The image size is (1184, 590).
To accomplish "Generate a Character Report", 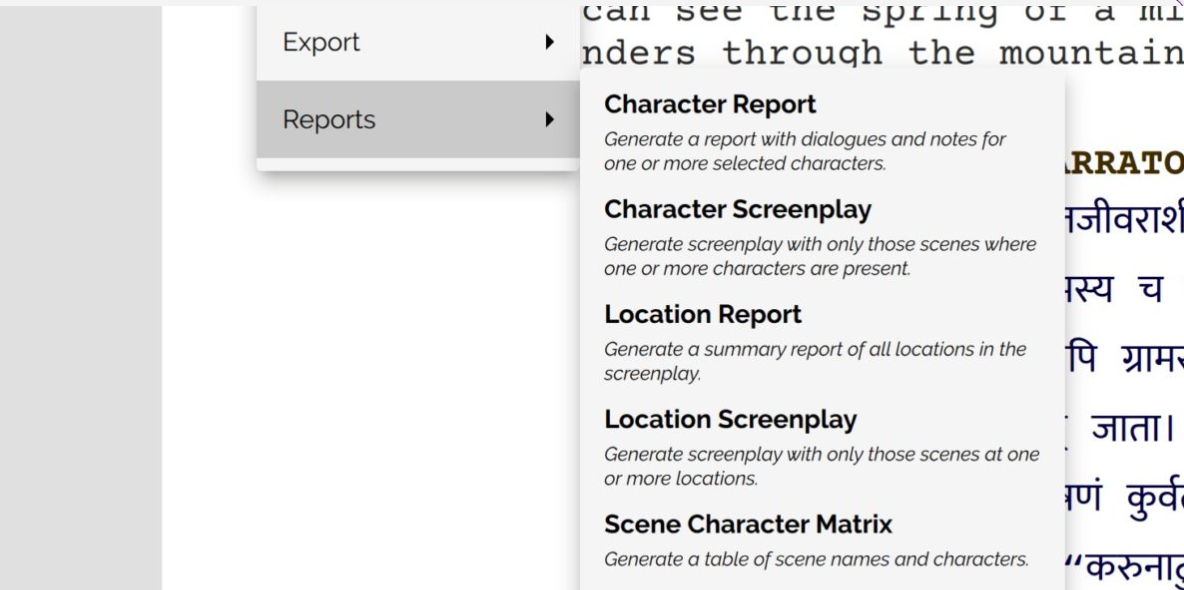I will click(710, 105).
